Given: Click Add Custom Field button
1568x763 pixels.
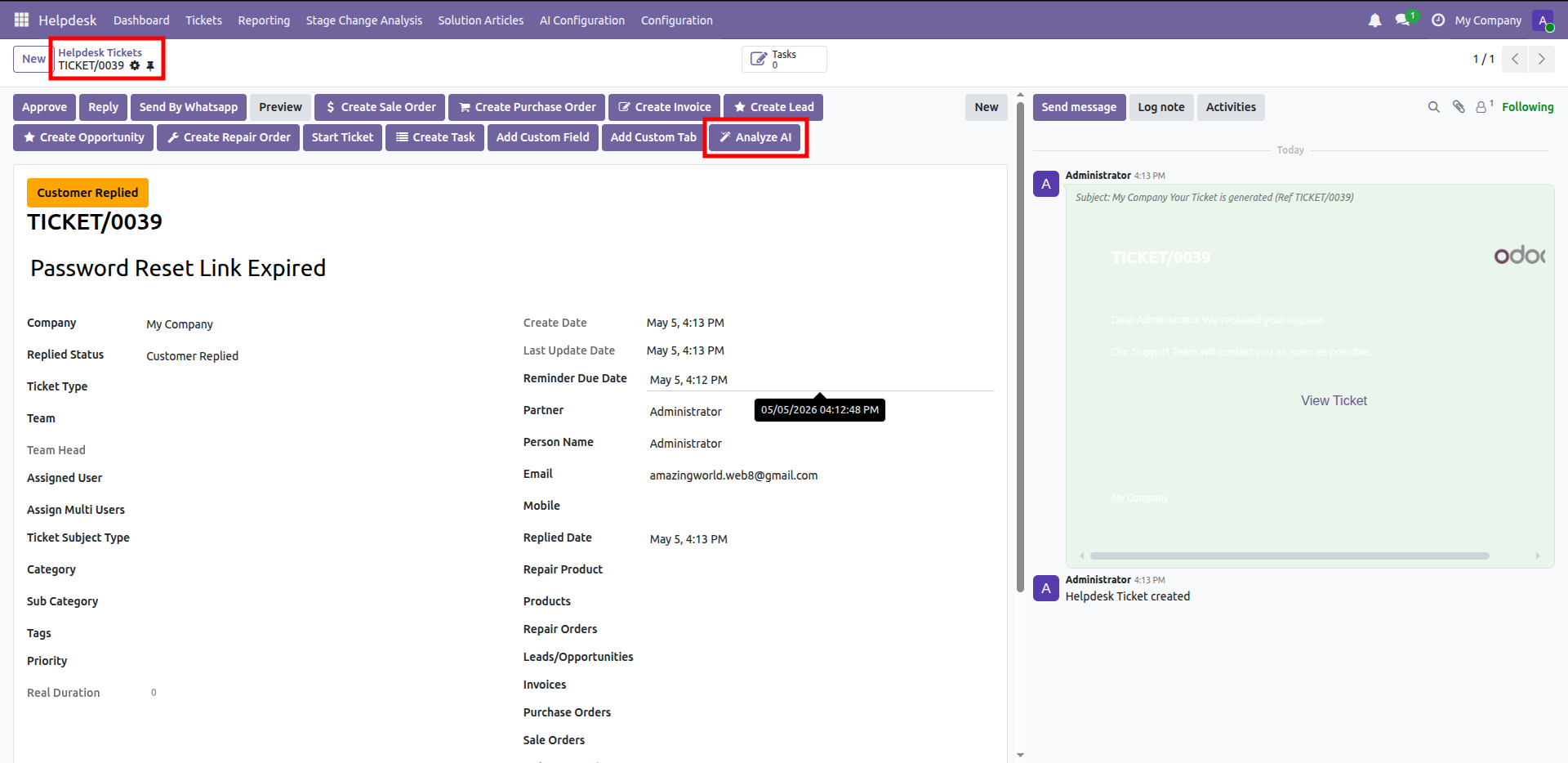Looking at the screenshot, I should 543,137.
